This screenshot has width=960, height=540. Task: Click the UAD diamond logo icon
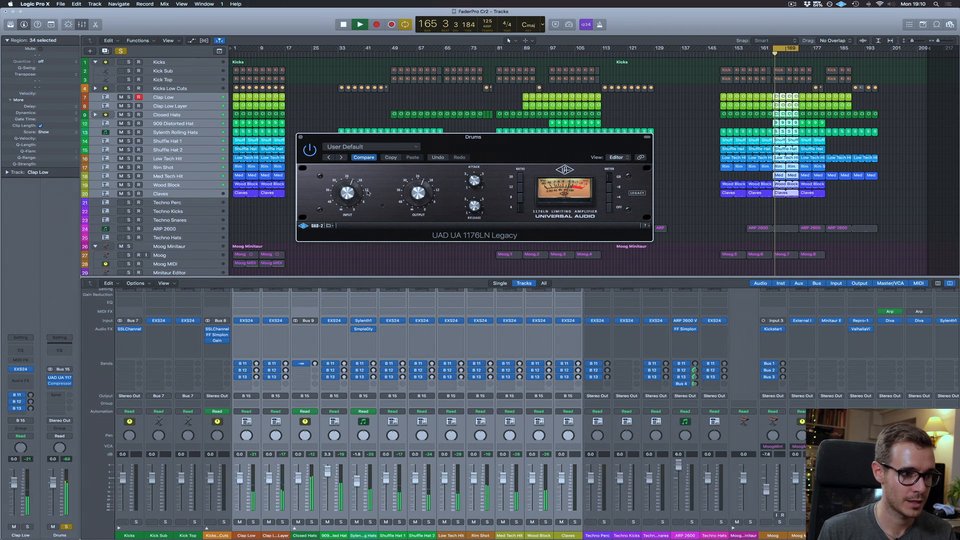[x=304, y=225]
